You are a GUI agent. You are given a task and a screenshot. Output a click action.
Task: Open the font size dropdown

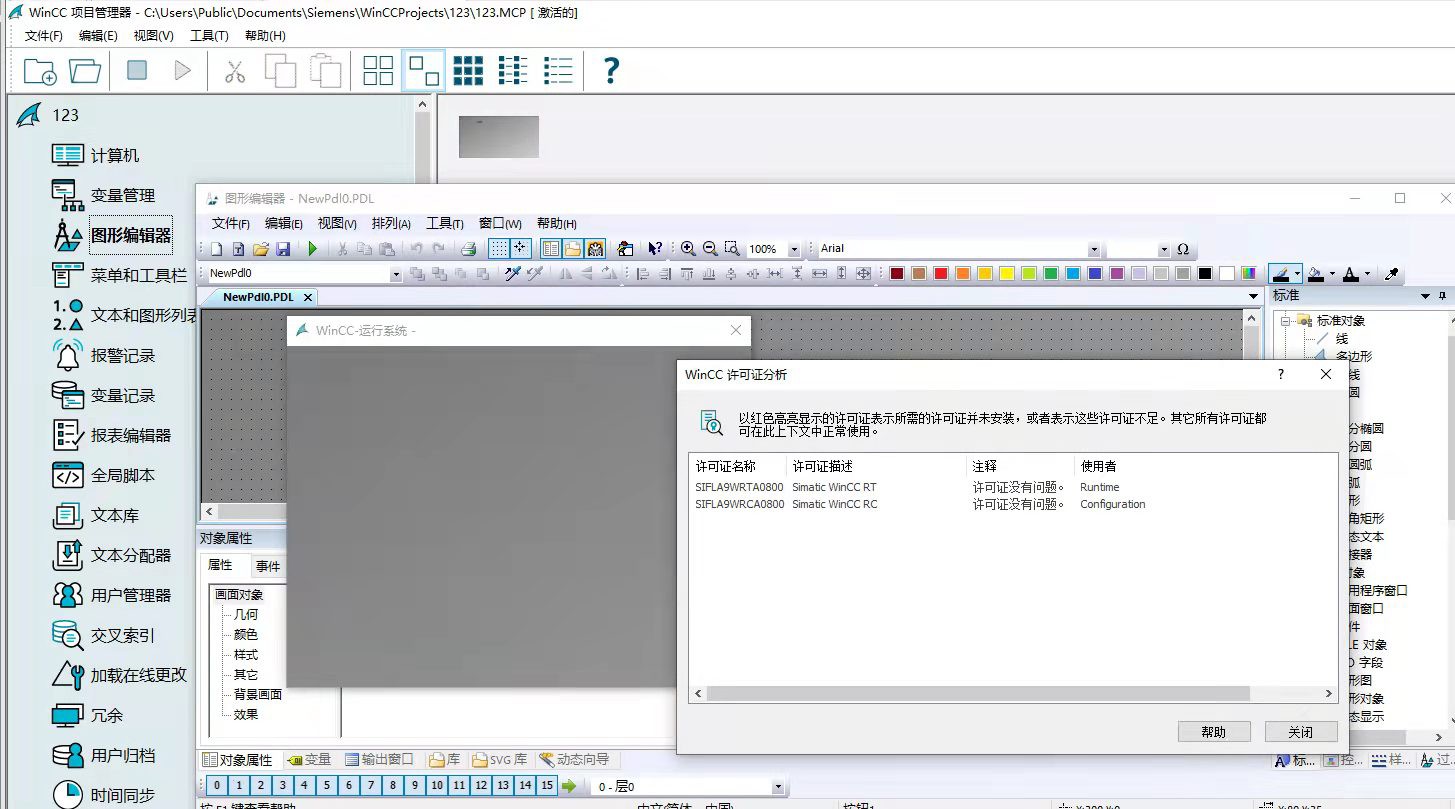tap(1164, 249)
